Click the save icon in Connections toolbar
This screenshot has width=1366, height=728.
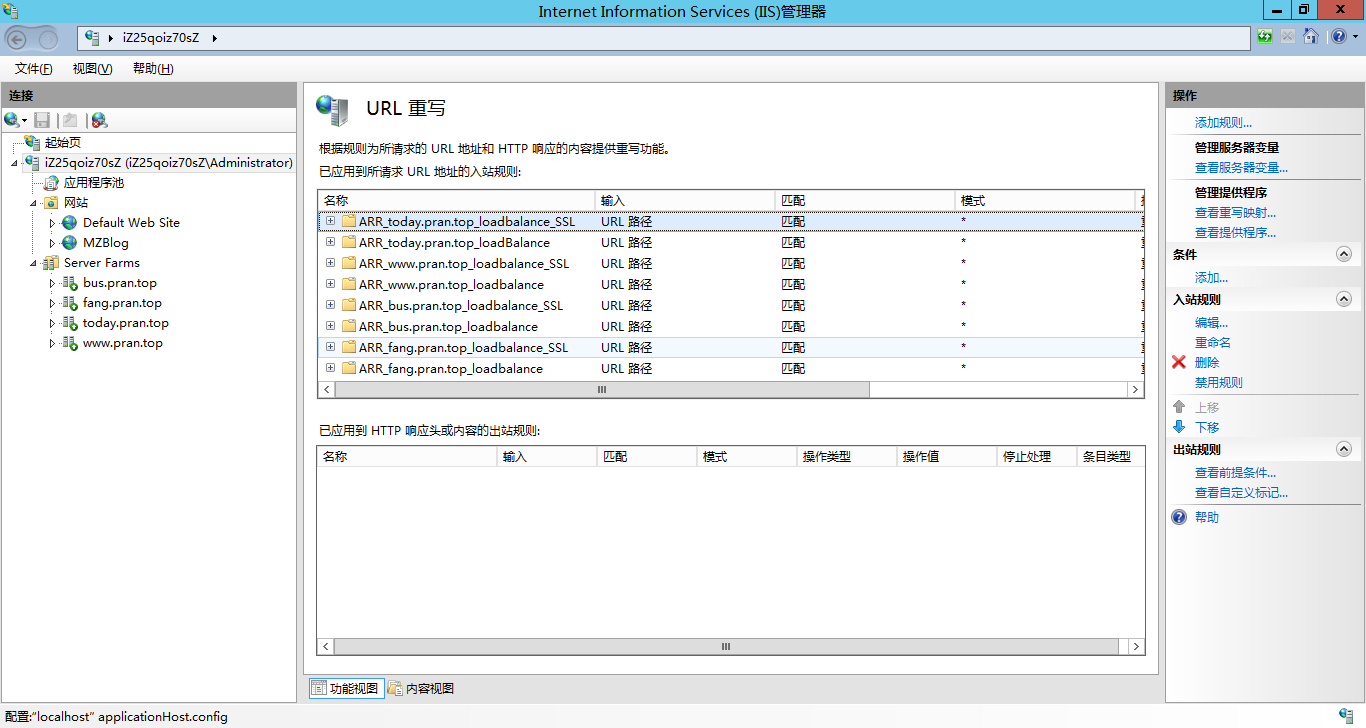[42, 120]
